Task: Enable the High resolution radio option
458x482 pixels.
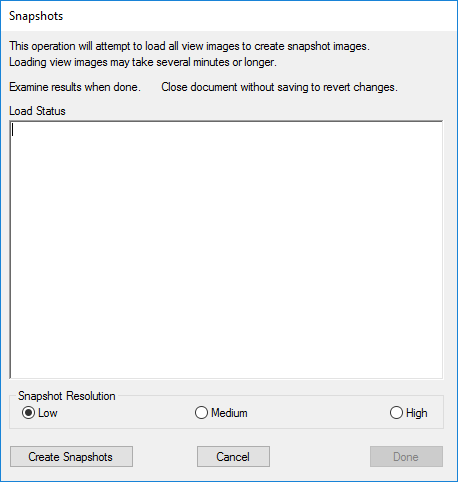Action: coord(396,413)
